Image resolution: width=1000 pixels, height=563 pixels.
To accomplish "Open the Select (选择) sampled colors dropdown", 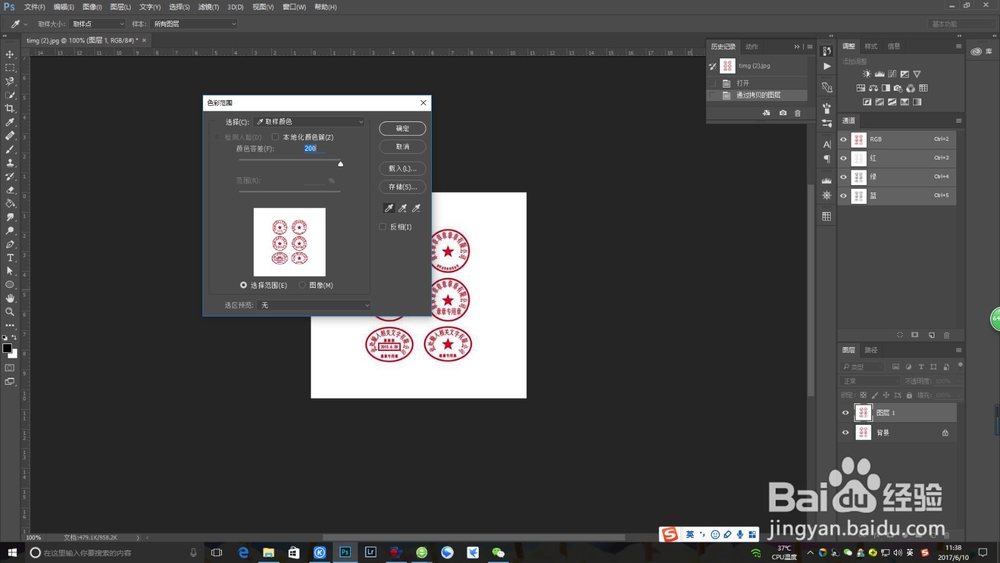I will 309,122.
